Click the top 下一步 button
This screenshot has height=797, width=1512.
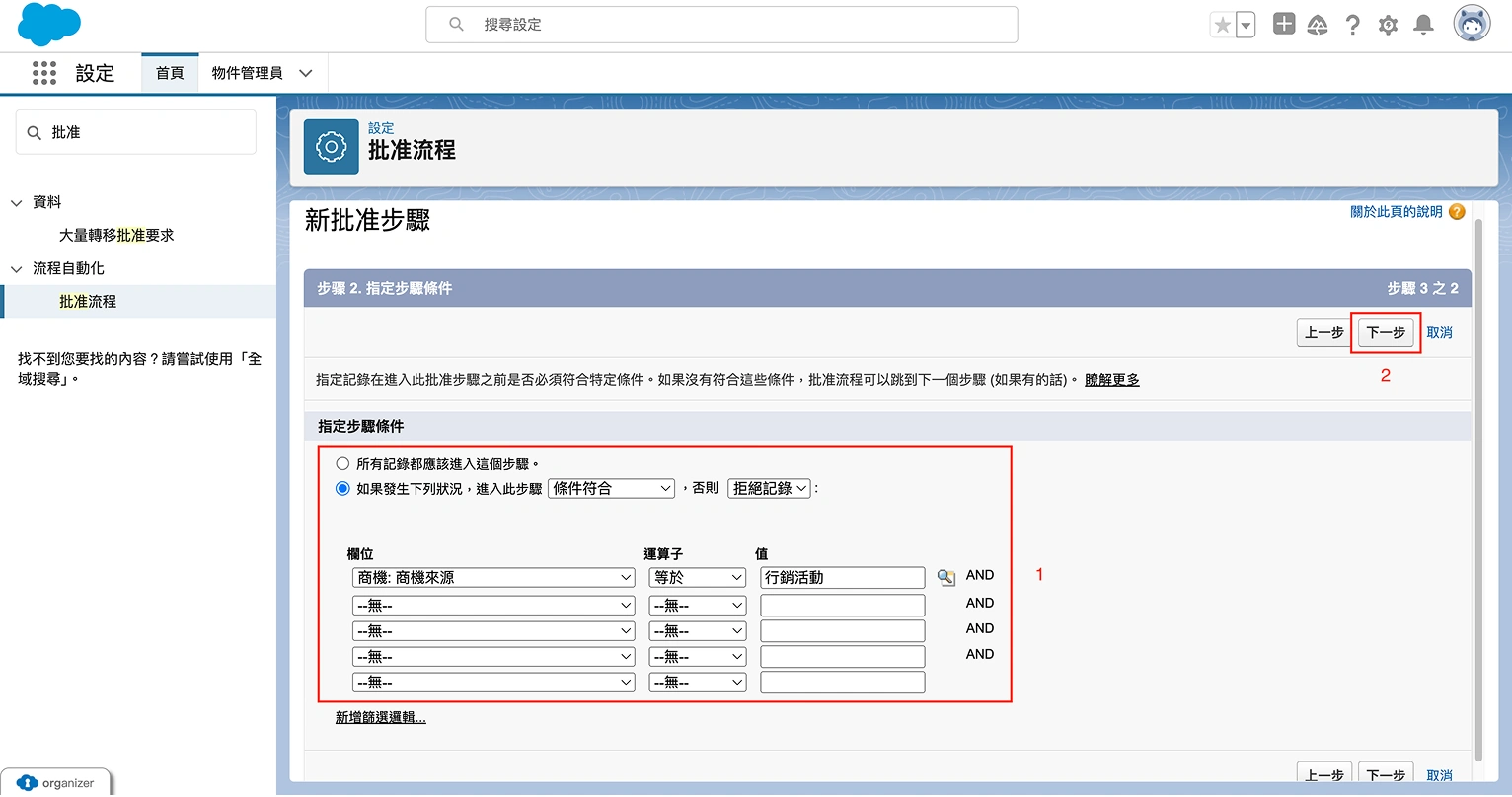1386,332
